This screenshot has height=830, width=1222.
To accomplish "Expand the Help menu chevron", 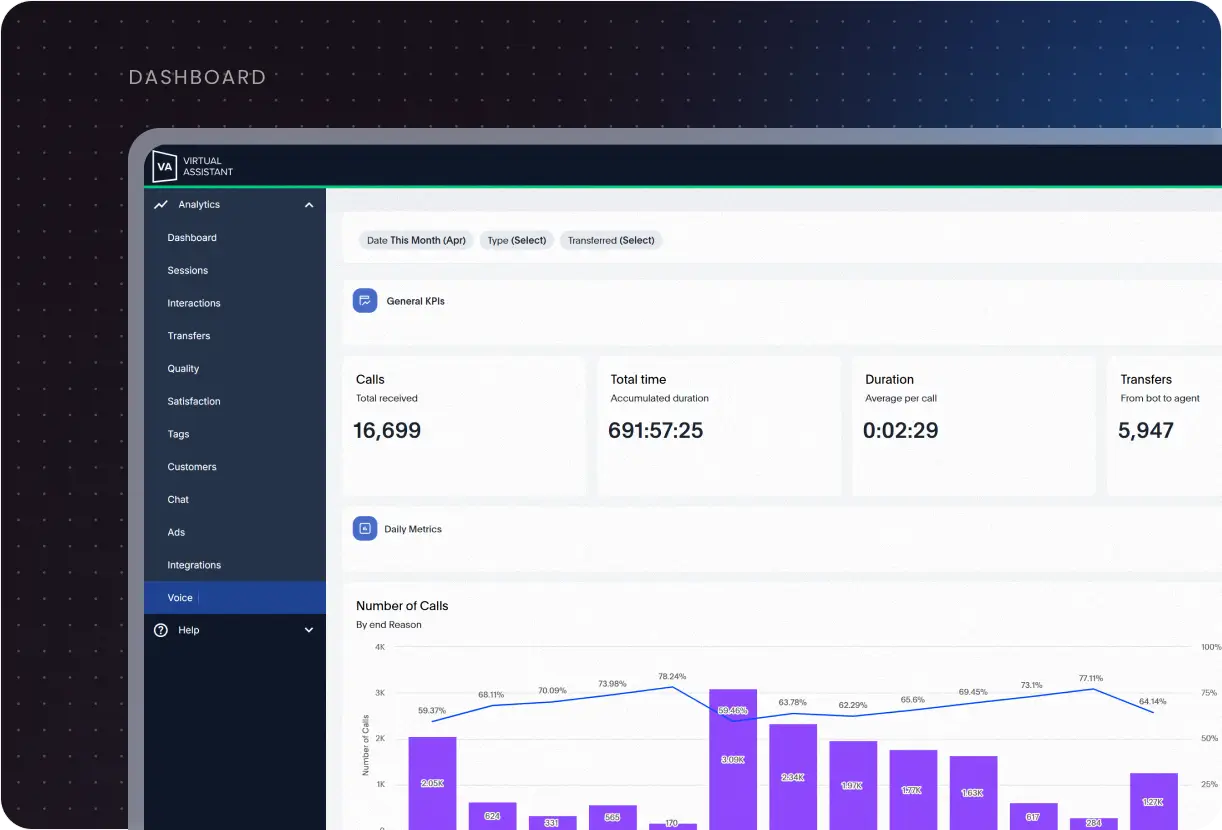I will 309,630.
